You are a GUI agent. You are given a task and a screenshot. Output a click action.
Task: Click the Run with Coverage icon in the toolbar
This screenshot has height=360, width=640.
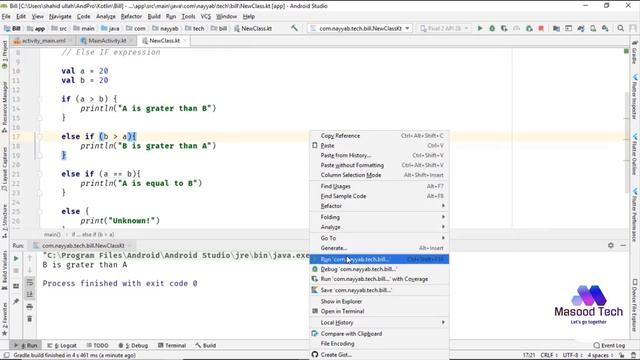(x=504, y=28)
